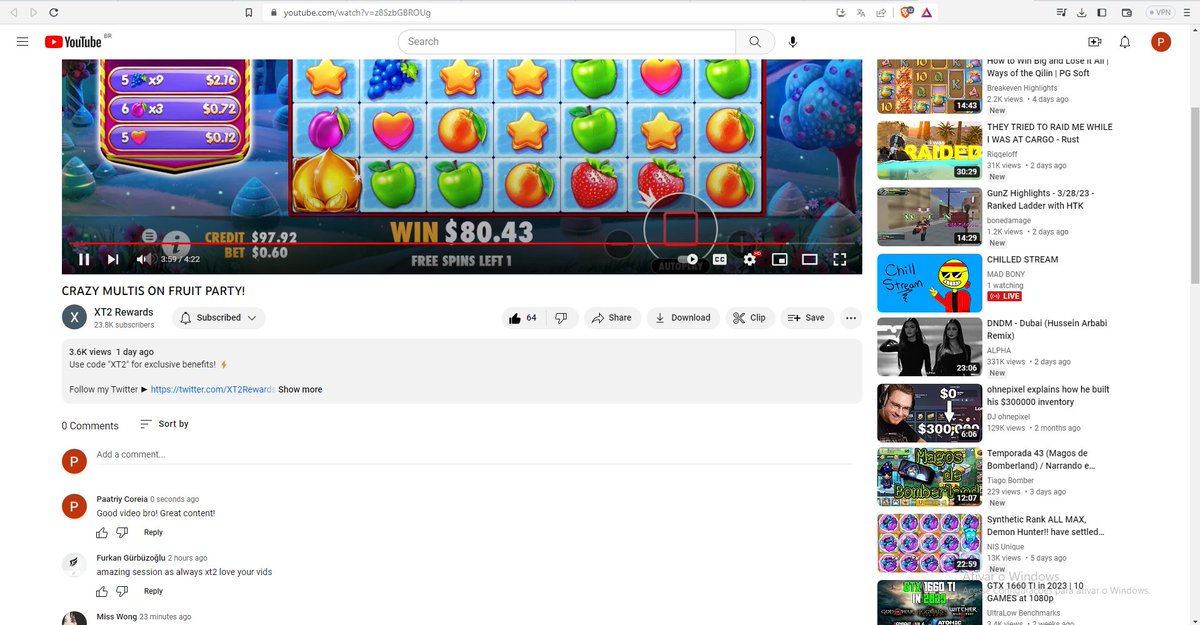Open the browser main menu
Image resolution: width=1200 pixels, height=625 pixels.
pos(1186,12)
